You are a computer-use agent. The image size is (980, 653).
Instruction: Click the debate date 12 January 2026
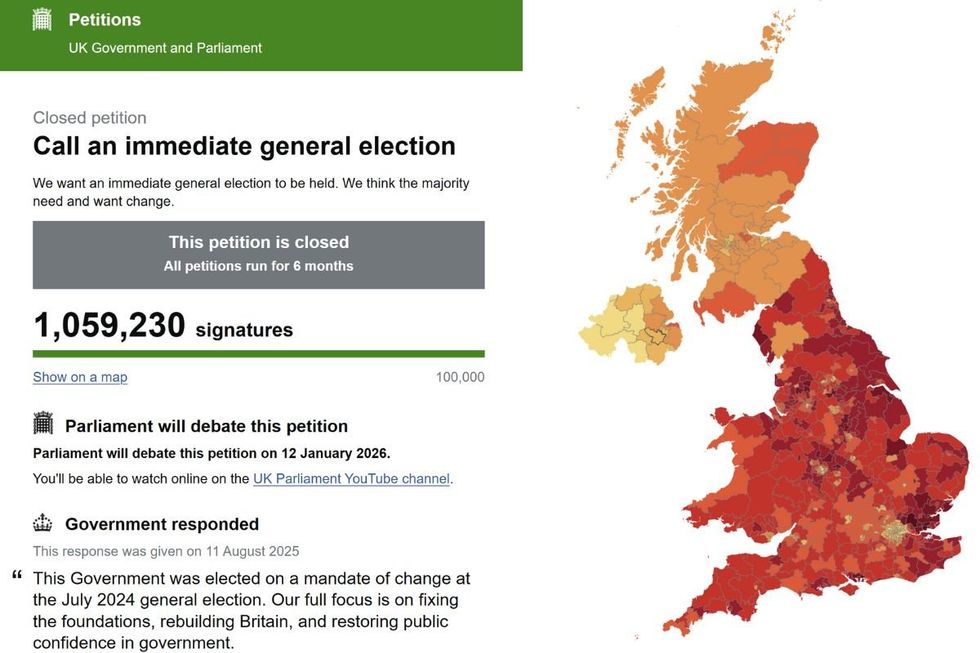tap(334, 452)
